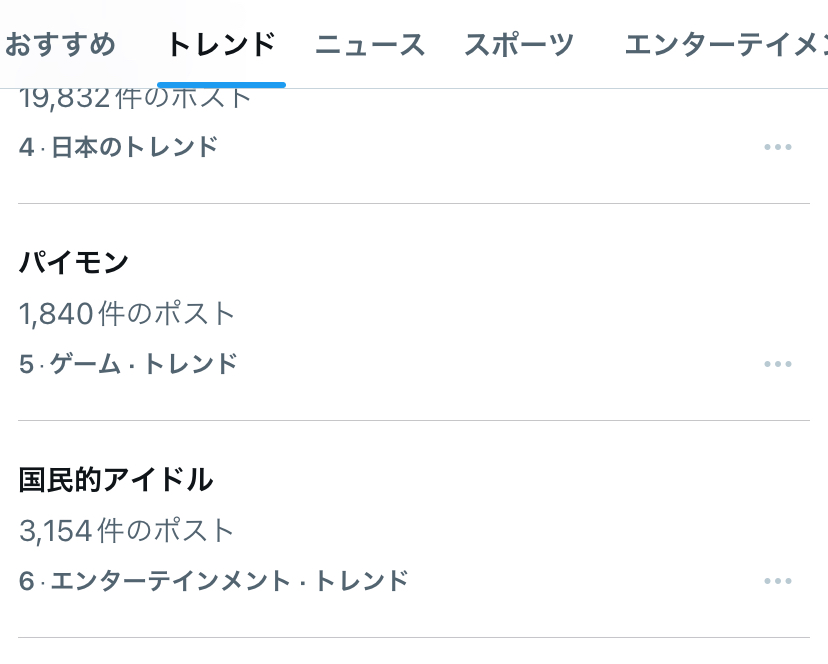Click the 19,832件のポスト count
The height and width of the screenshot is (664, 828).
click(135, 98)
